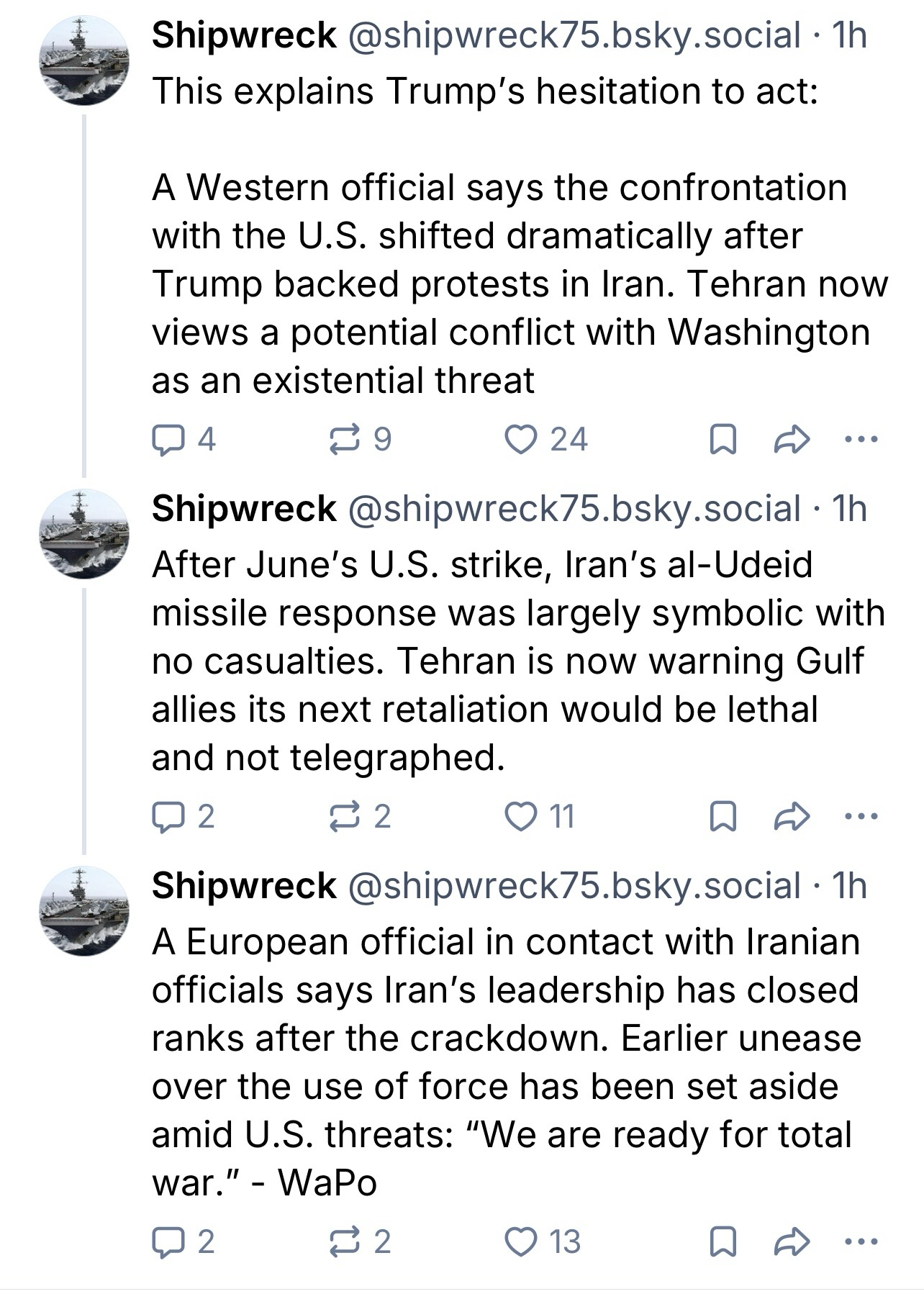The height and width of the screenshot is (1294, 924).
Task: Reply to the Trump's hesitation post
Action: click(167, 440)
